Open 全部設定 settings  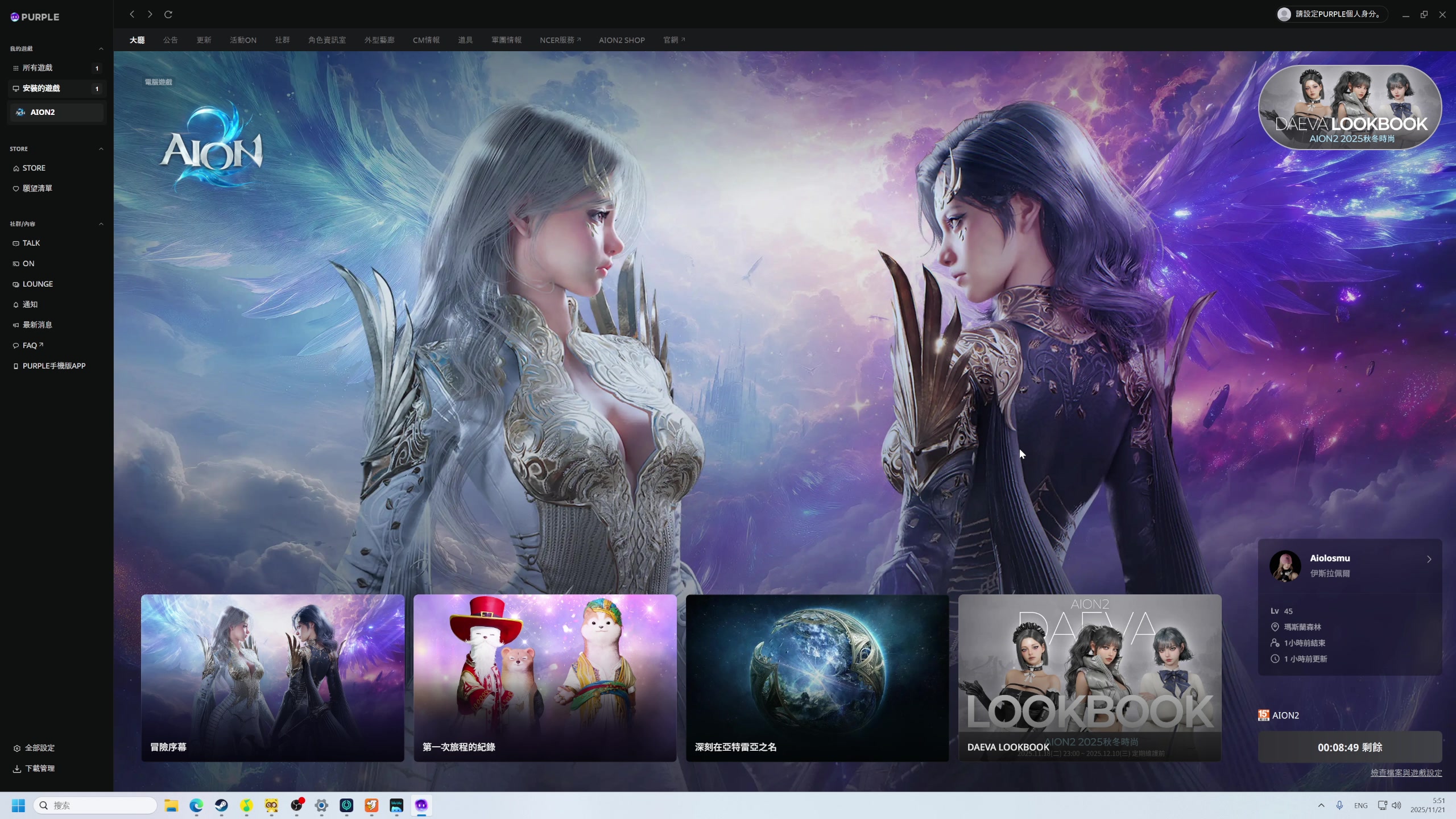coord(39,748)
